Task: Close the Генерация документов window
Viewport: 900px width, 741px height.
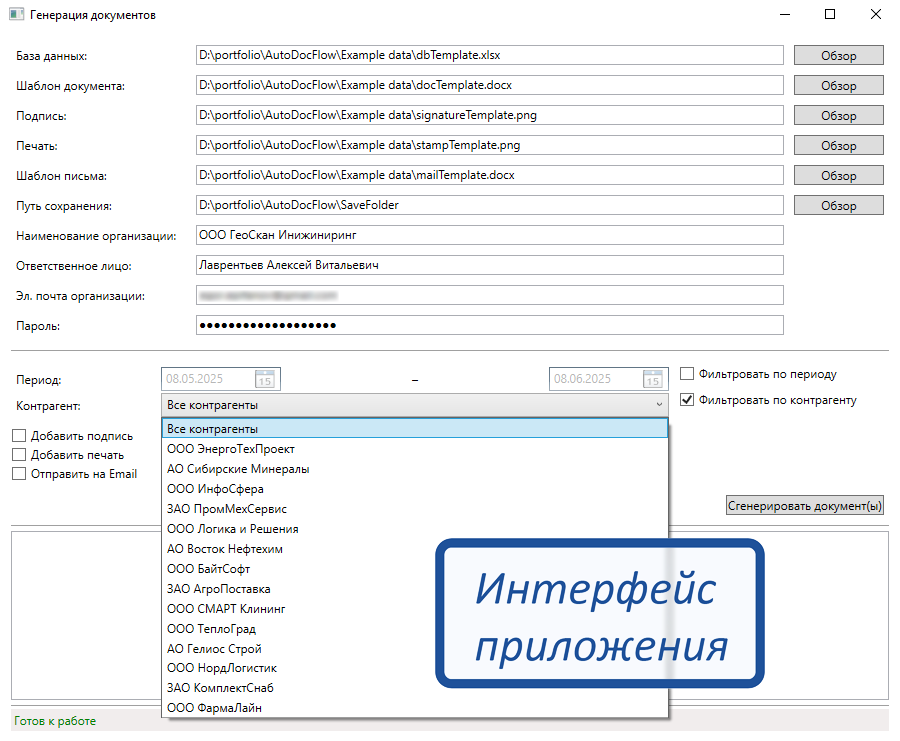Action: (x=875, y=14)
